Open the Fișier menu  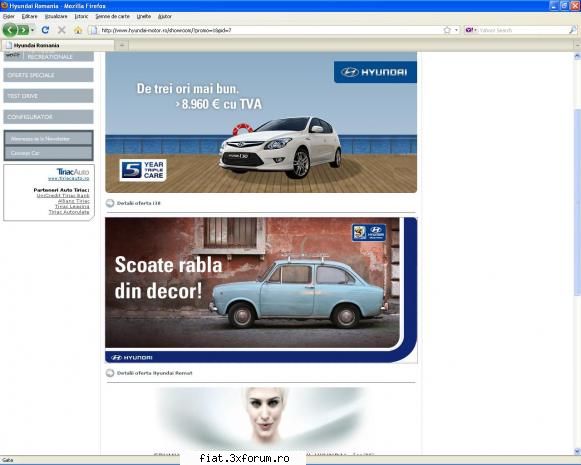coord(9,16)
